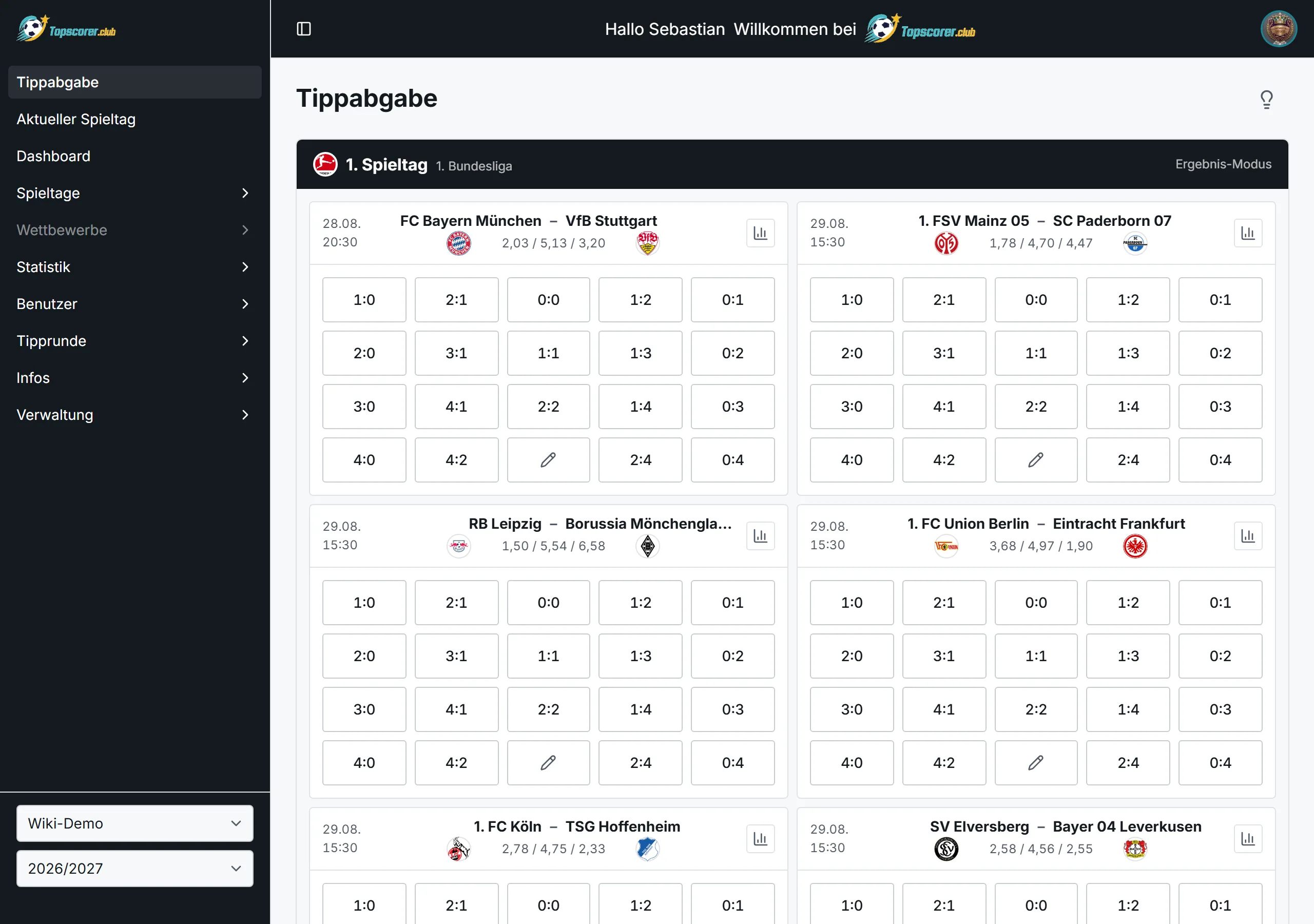Image resolution: width=1314 pixels, height=924 pixels.
Task: Open Aktueller Spieltag page
Action: pyautogui.click(x=134, y=119)
